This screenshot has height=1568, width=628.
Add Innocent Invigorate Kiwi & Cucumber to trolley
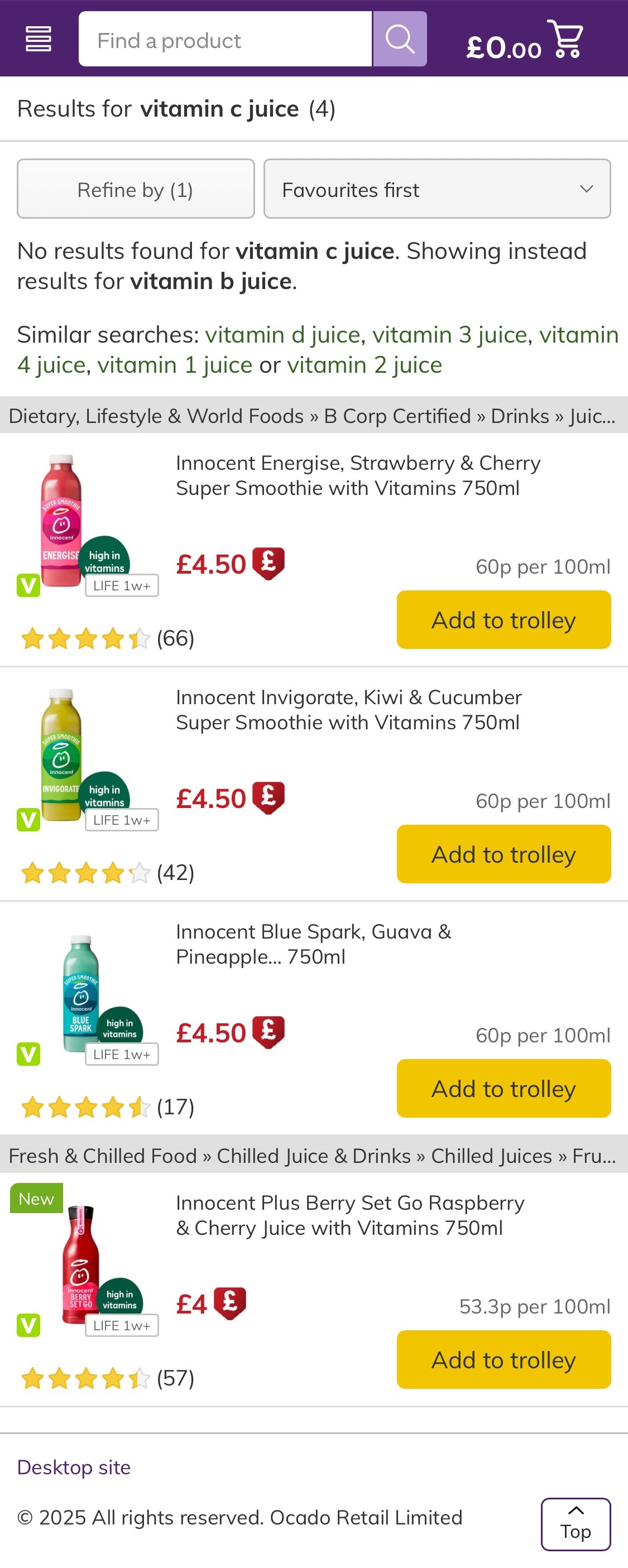click(x=503, y=854)
